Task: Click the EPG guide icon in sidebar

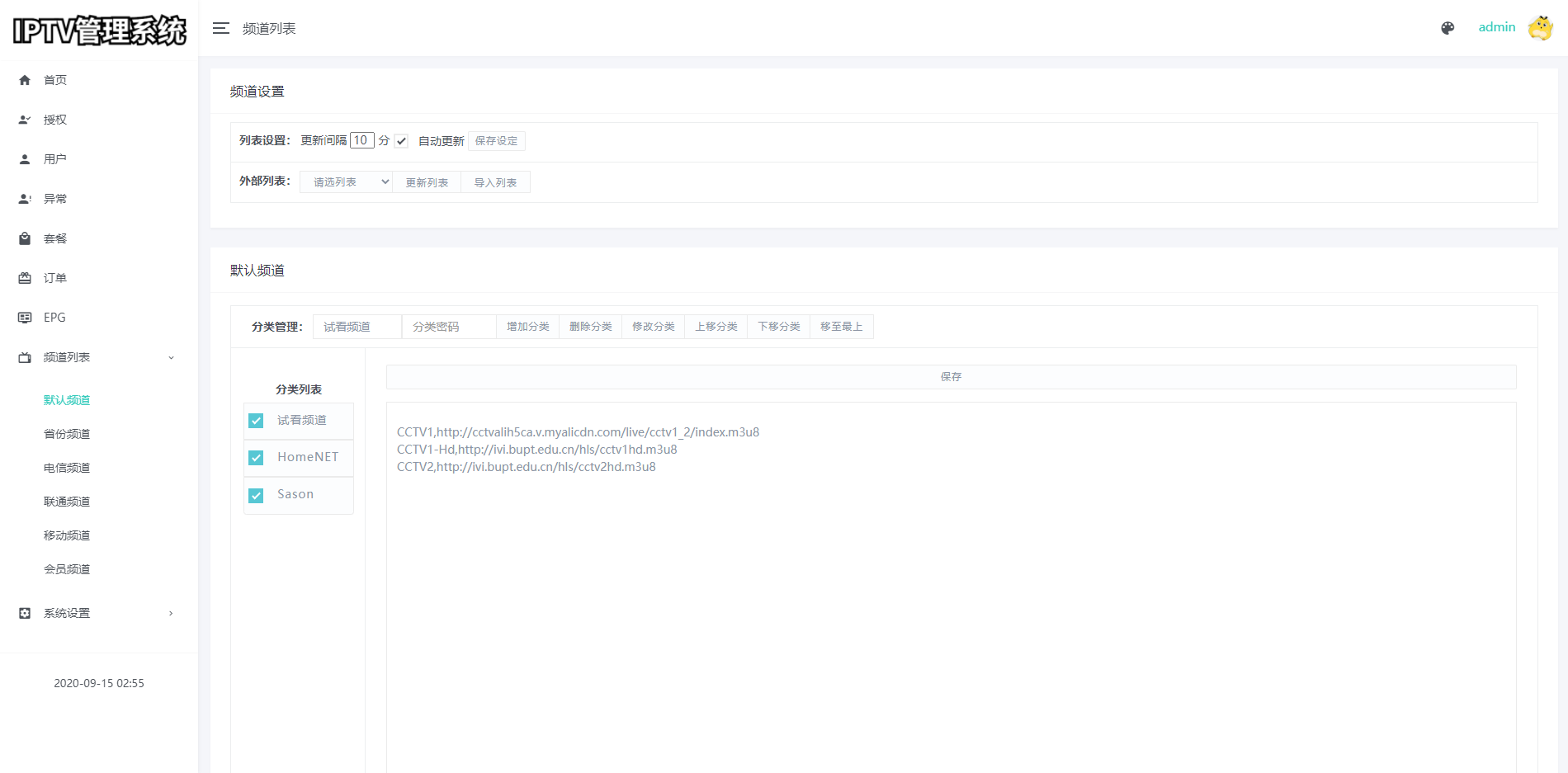Action: coord(25,318)
